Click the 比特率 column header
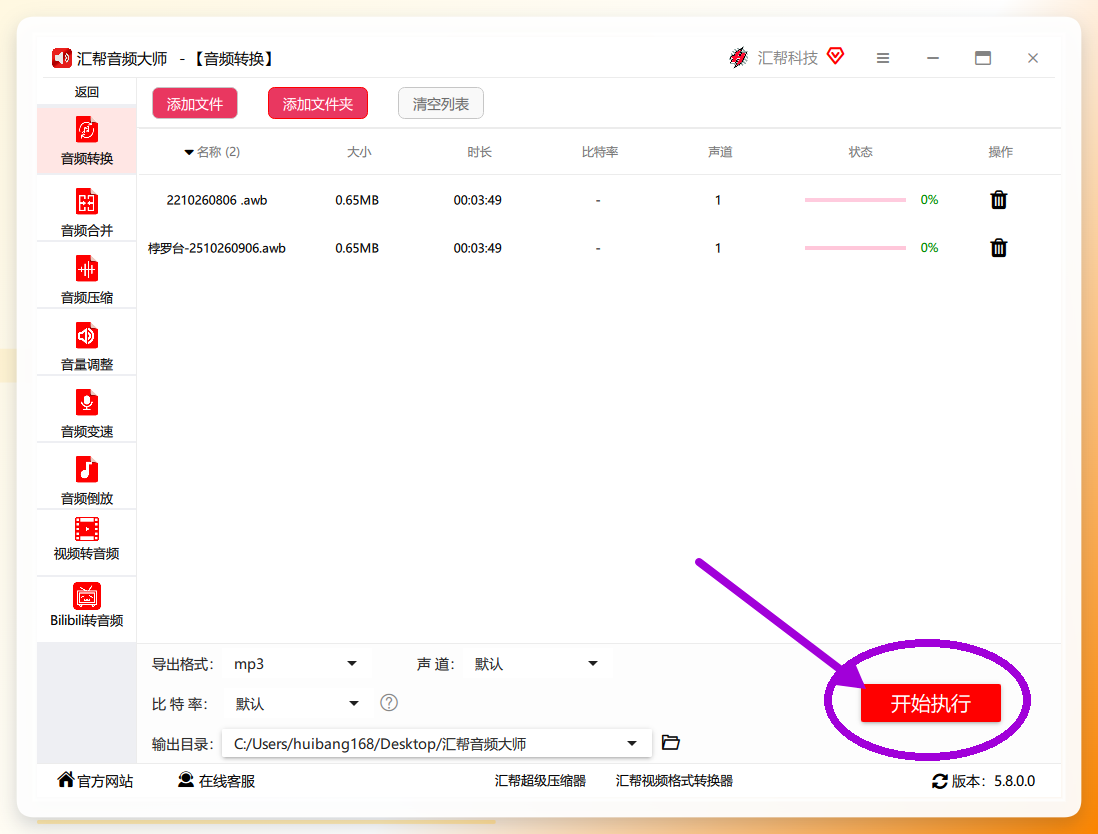 [600, 152]
